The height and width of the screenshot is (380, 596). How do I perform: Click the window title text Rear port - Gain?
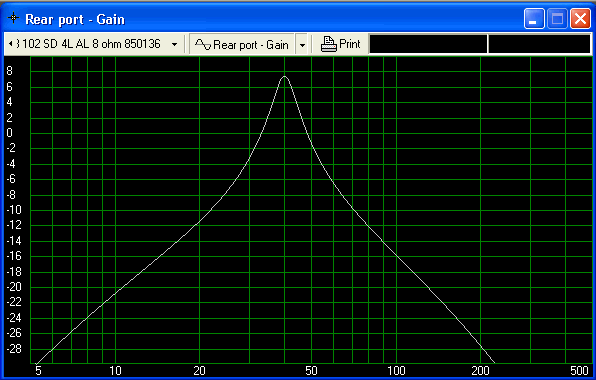75,19
